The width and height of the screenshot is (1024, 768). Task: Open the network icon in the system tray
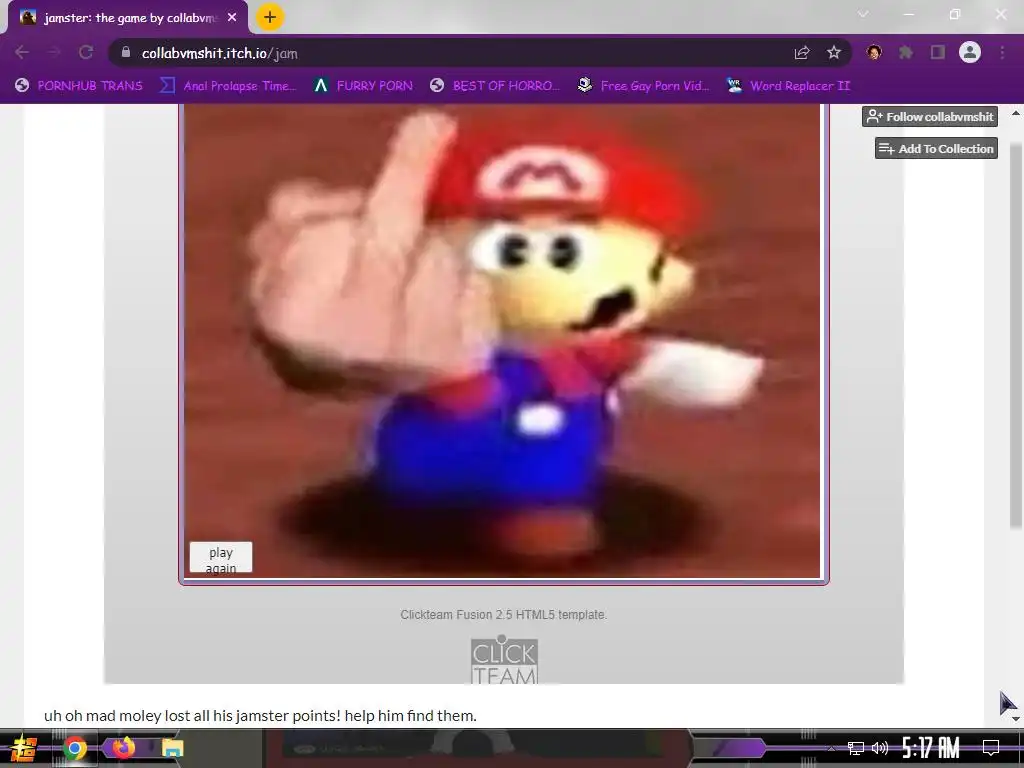(856, 748)
